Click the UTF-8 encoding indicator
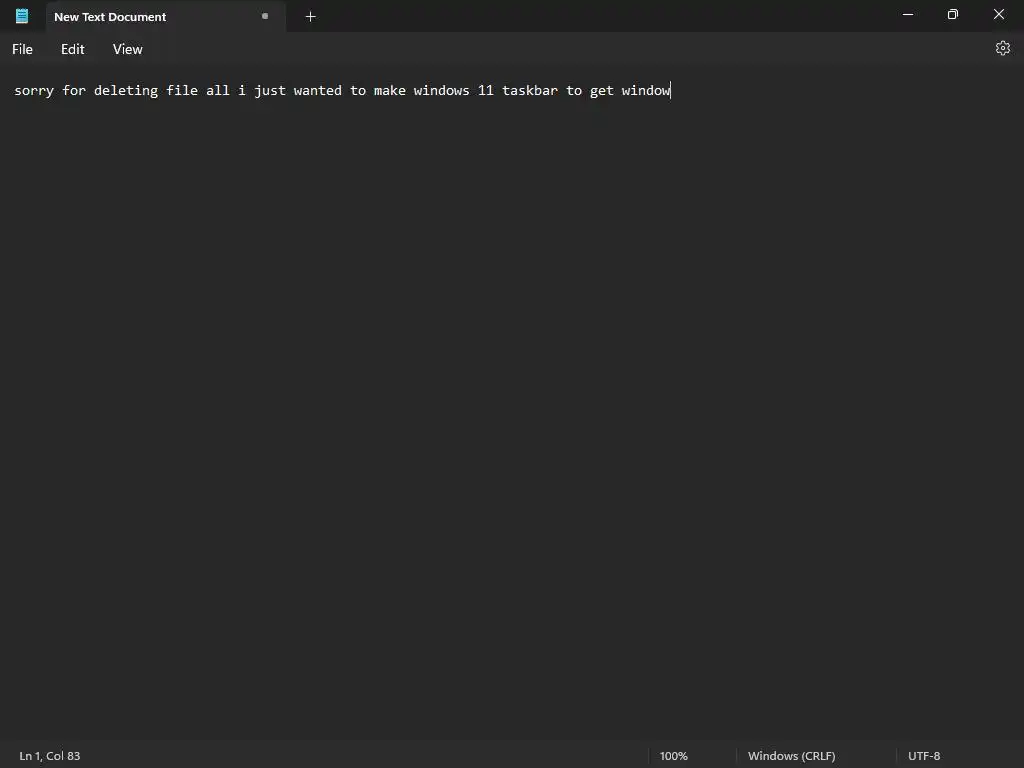1024x768 pixels. [x=923, y=756]
